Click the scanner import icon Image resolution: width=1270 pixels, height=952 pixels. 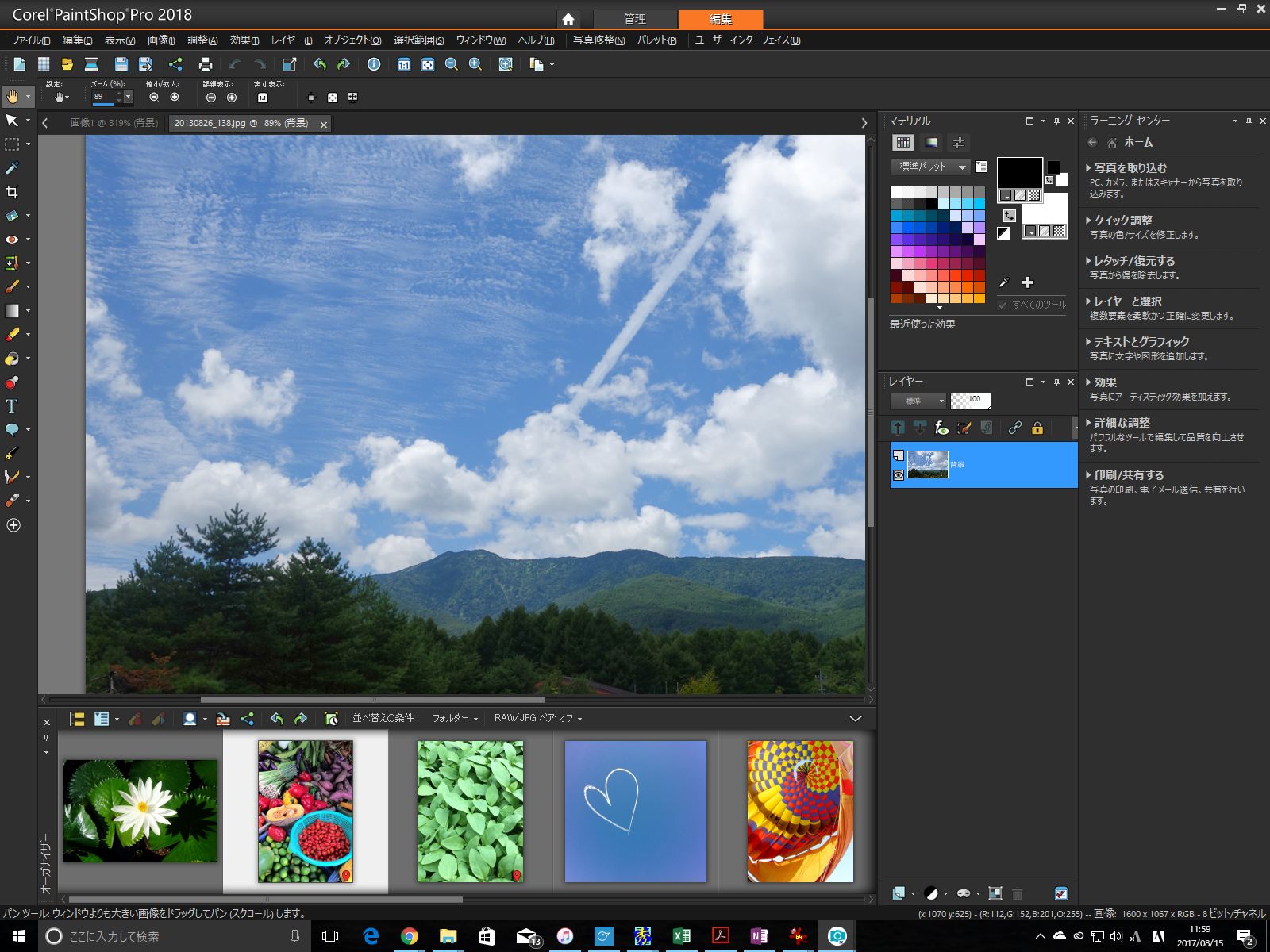91,64
